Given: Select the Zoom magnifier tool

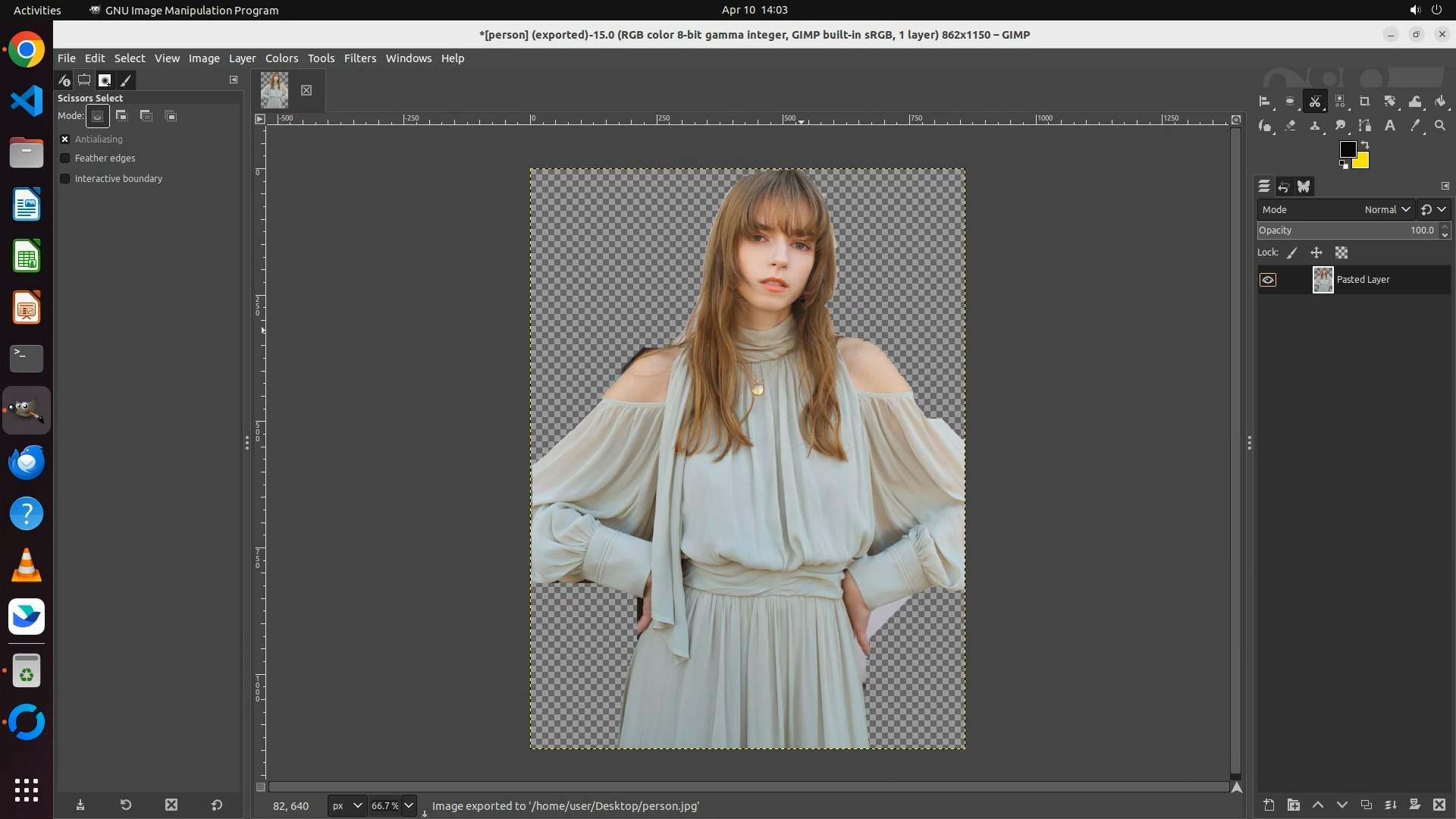Looking at the screenshot, I should tap(1440, 126).
